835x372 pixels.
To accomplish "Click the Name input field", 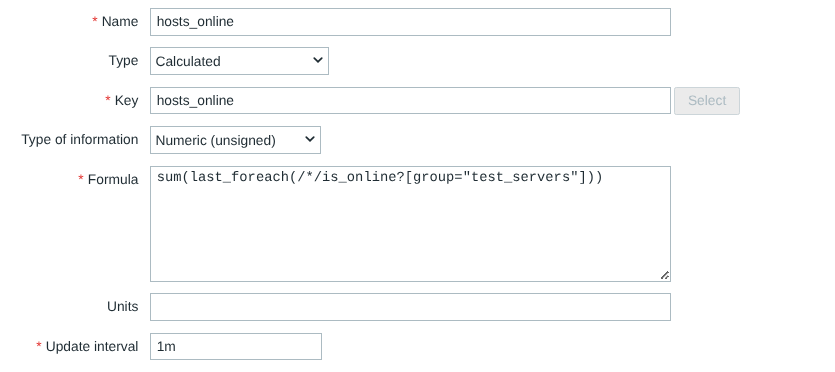I will click(410, 22).
